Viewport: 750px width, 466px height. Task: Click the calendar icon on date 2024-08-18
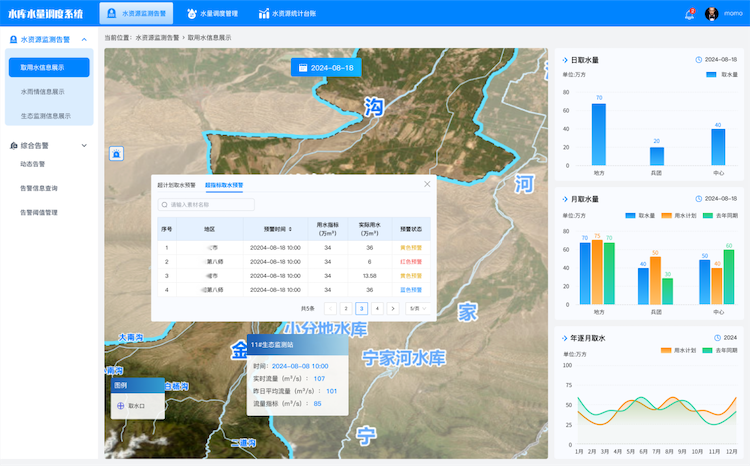coord(303,68)
